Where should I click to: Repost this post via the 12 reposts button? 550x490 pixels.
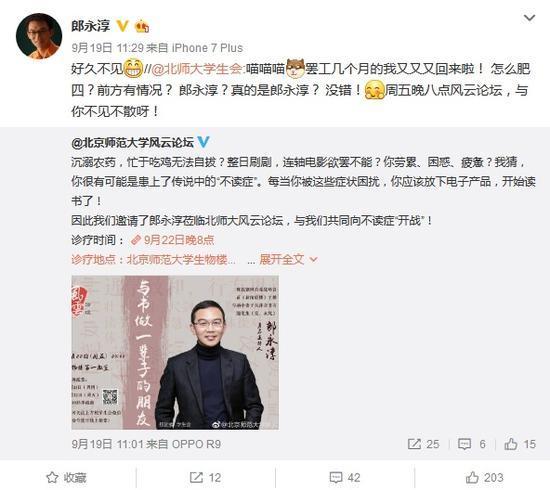[x=205, y=477]
